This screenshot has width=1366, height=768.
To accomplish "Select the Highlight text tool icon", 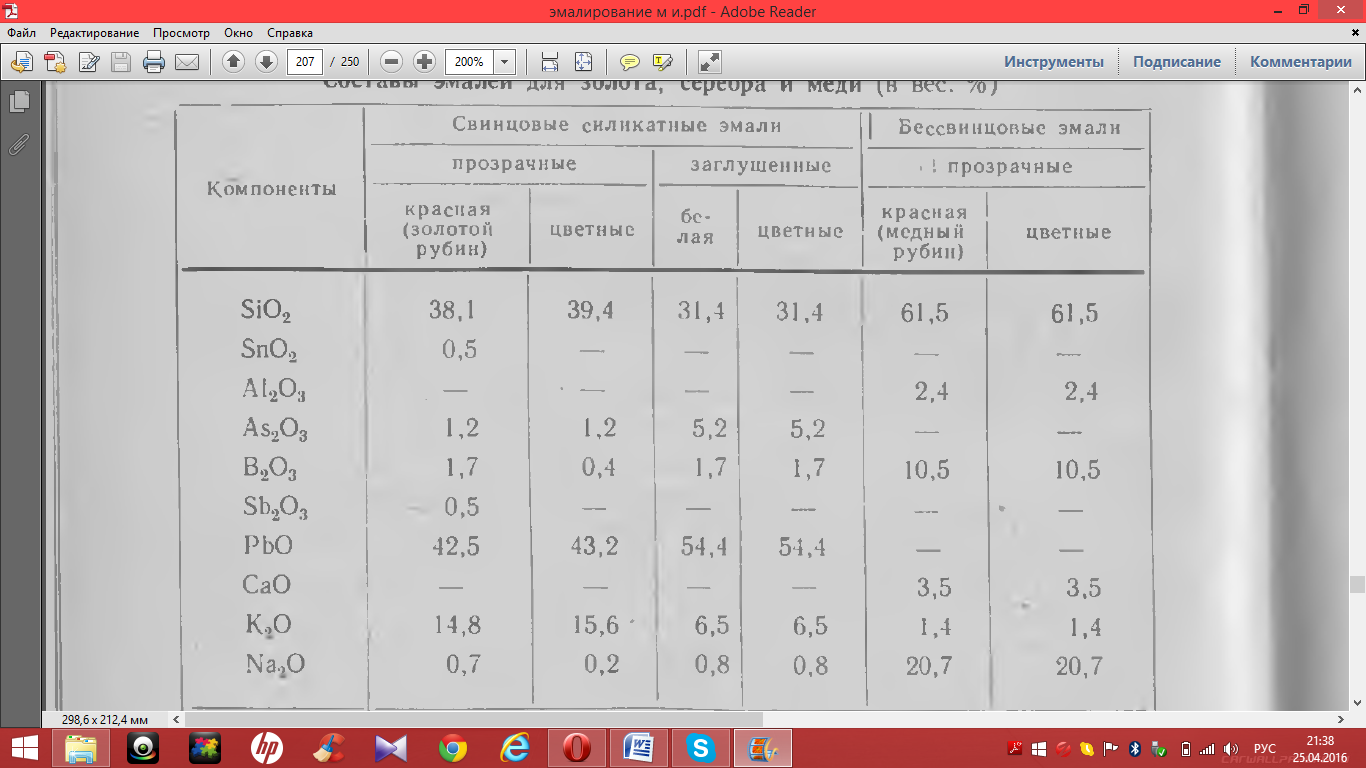I will [662, 62].
